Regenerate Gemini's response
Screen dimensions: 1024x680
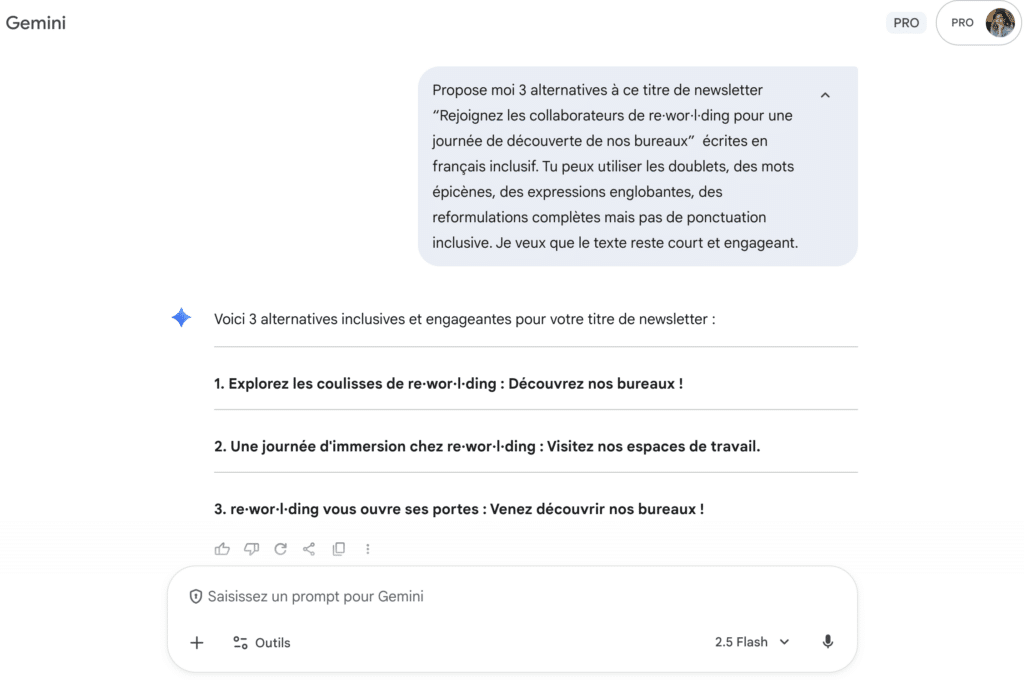point(281,548)
